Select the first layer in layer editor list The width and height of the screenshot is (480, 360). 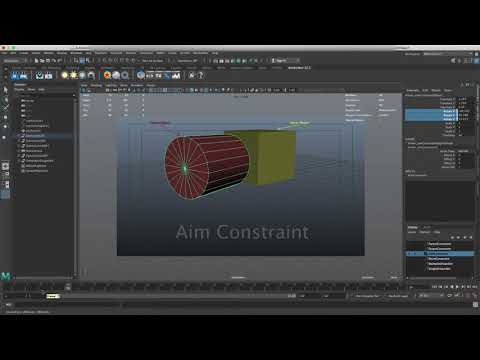(x=440, y=244)
